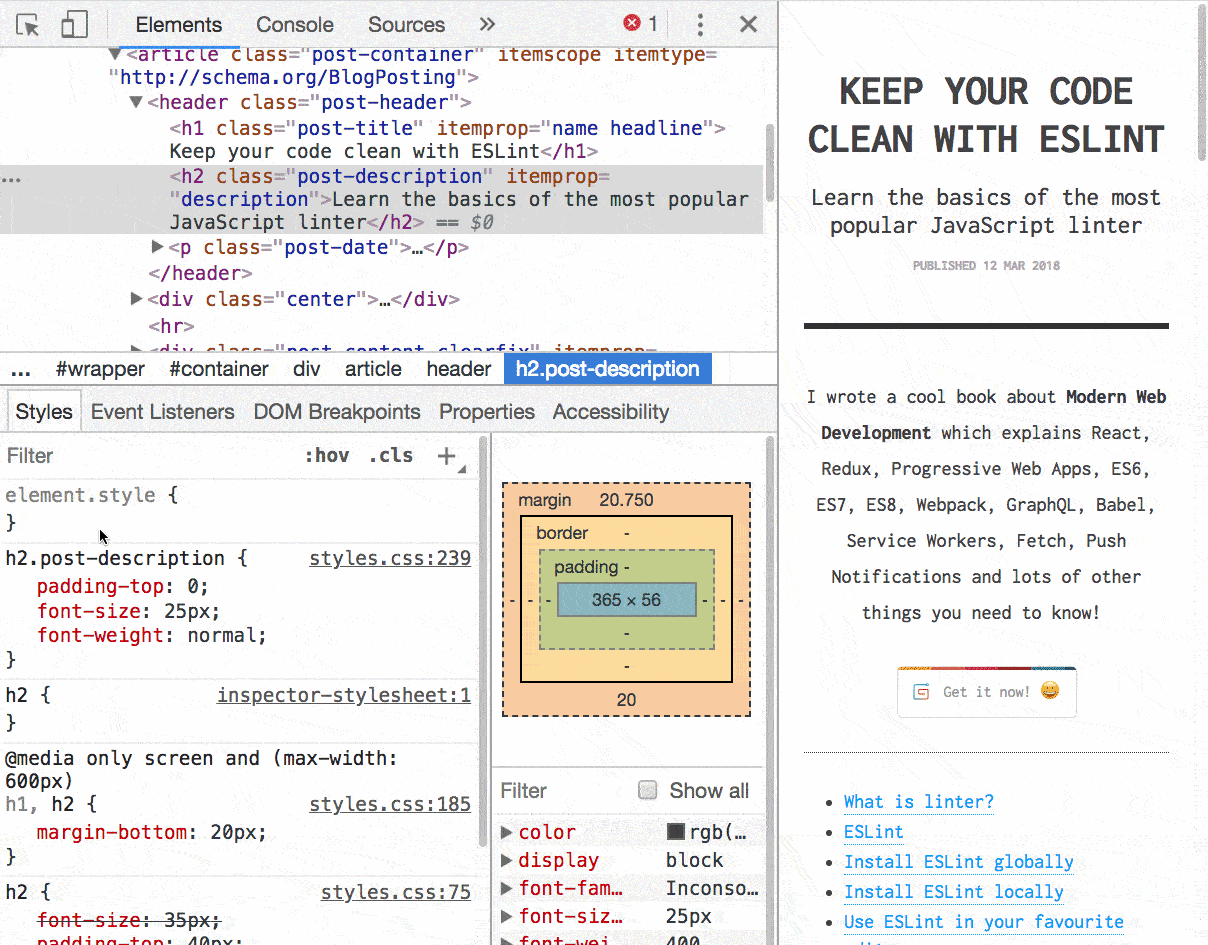The image size is (1208, 945).
Task: Expand the color property in Computed pane
Action: (x=506, y=832)
